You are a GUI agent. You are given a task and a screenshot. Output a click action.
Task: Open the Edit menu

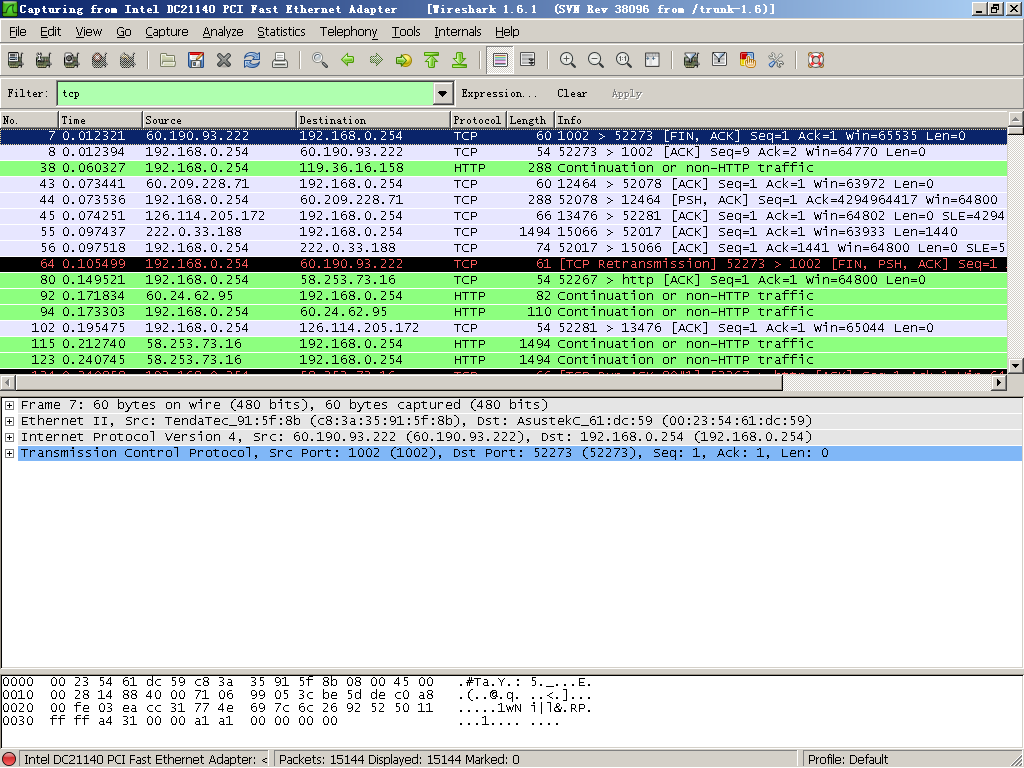coord(50,31)
